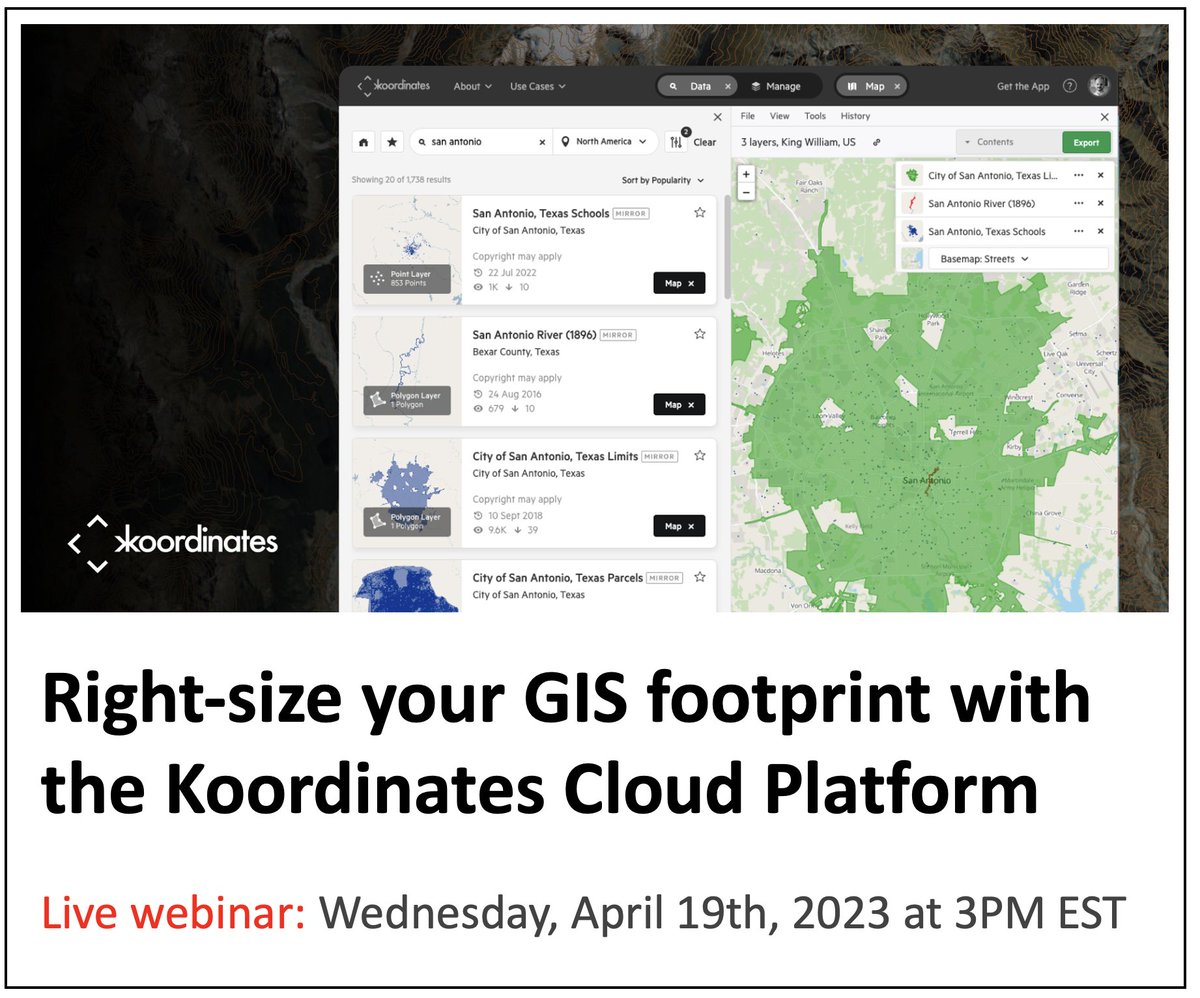Open San Antonio, Texas Schools result title
This screenshot has width=1200, height=998.
point(540,213)
